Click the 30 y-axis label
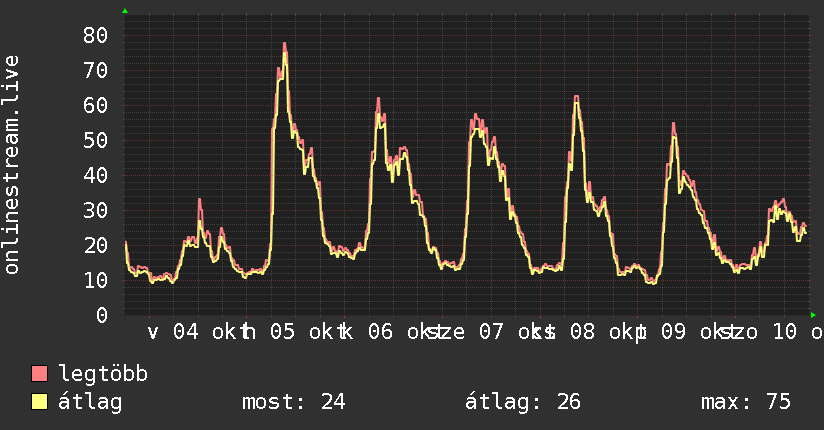Viewport: 824px width, 430px height. 95,210
